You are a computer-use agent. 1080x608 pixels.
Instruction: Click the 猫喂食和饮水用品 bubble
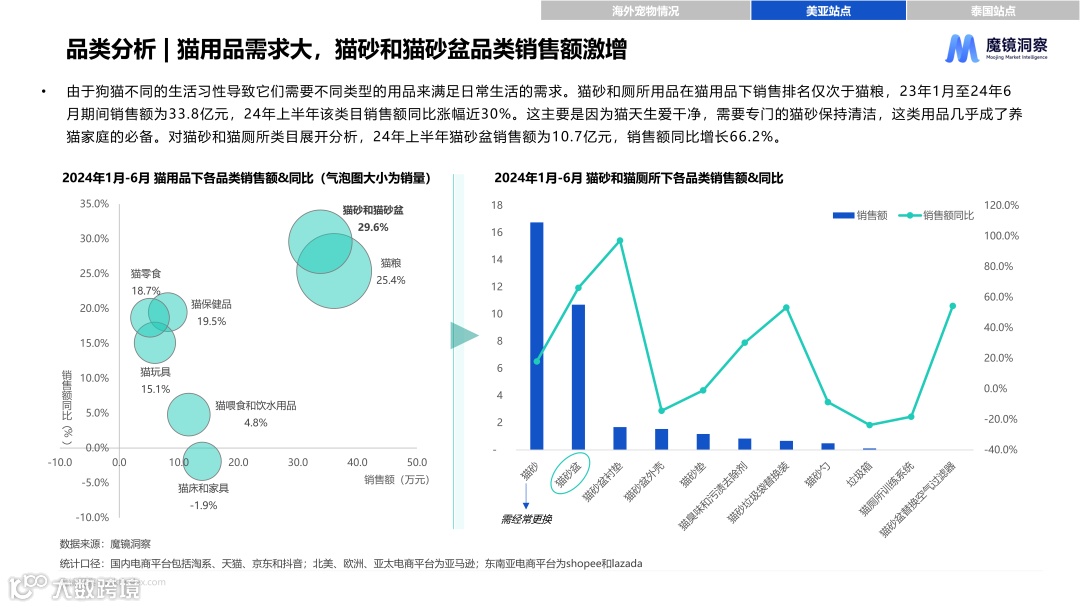click(189, 415)
